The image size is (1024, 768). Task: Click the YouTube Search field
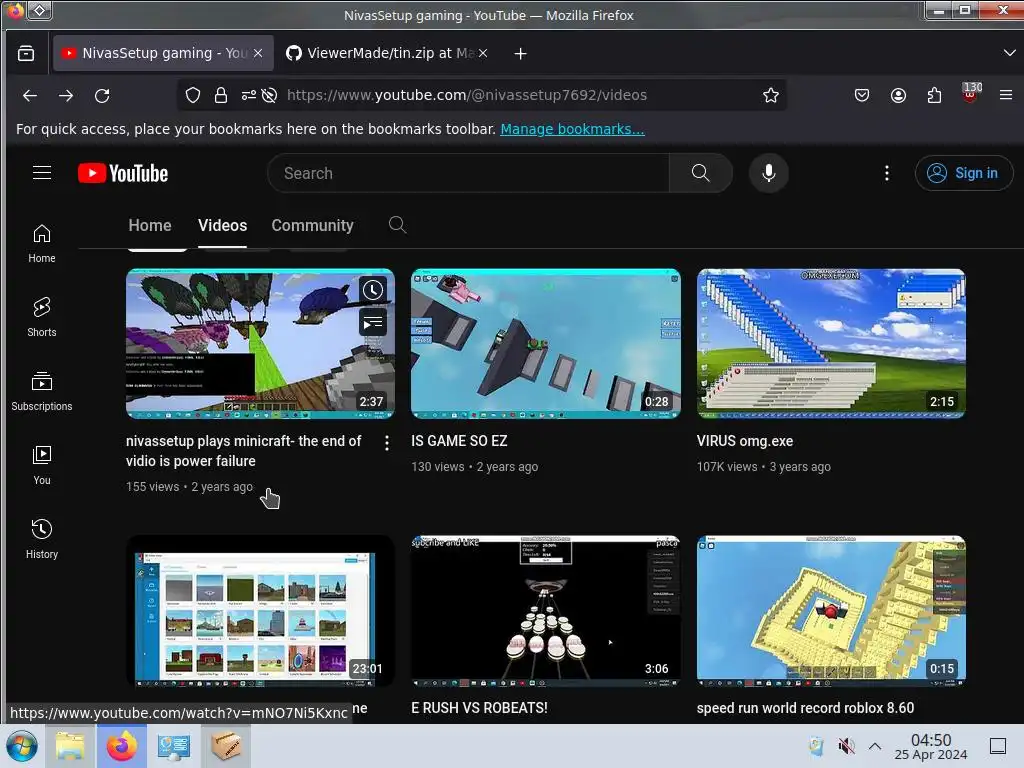click(468, 173)
